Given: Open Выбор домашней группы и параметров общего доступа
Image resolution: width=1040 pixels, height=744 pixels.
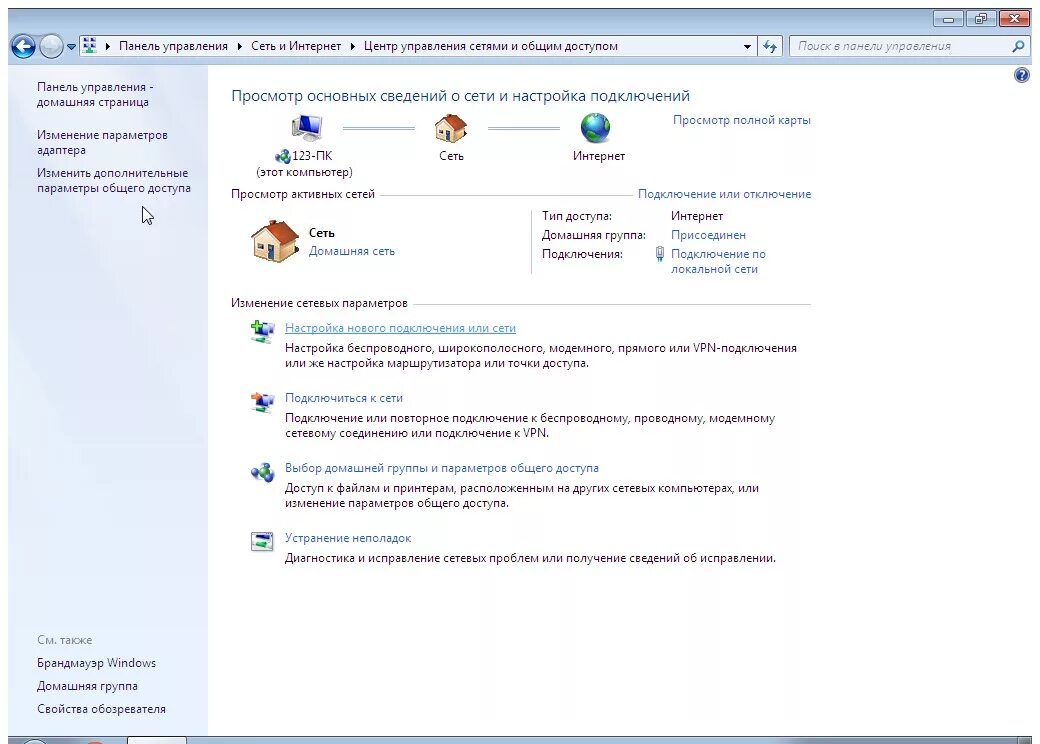Looking at the screenshot, I should (x=442, y=468).
